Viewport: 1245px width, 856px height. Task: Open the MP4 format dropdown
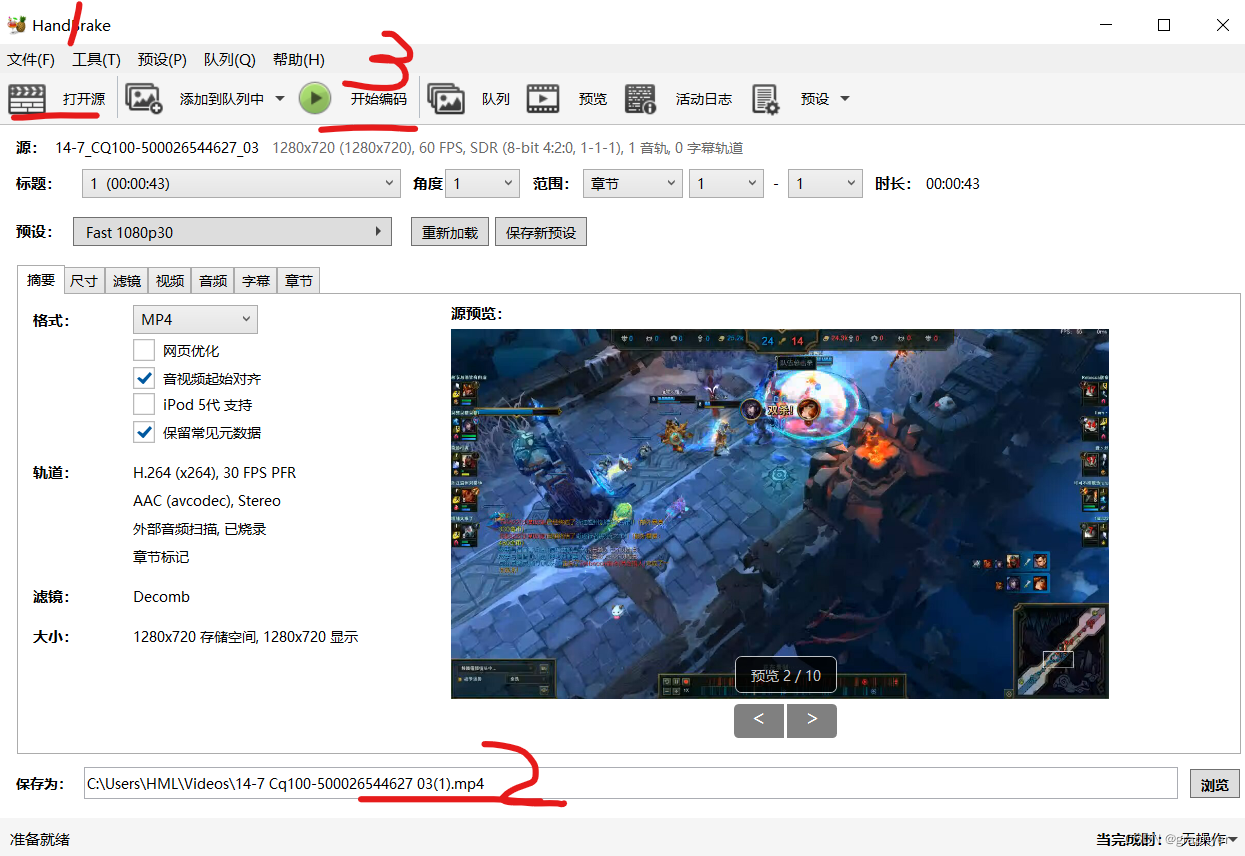pyautogui.click(x=195, y=320)
